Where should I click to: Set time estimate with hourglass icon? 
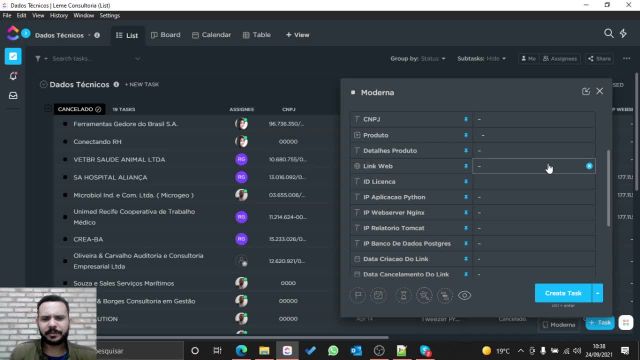pyautogui.click(x=403, y=295)
